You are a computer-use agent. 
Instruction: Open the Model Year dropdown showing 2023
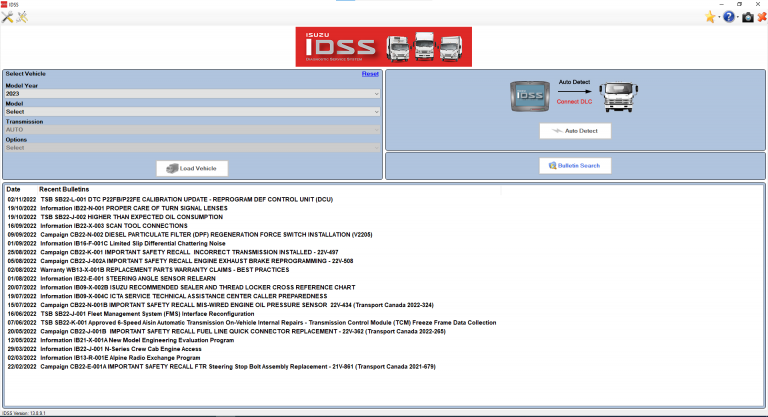tap(192, 94)
